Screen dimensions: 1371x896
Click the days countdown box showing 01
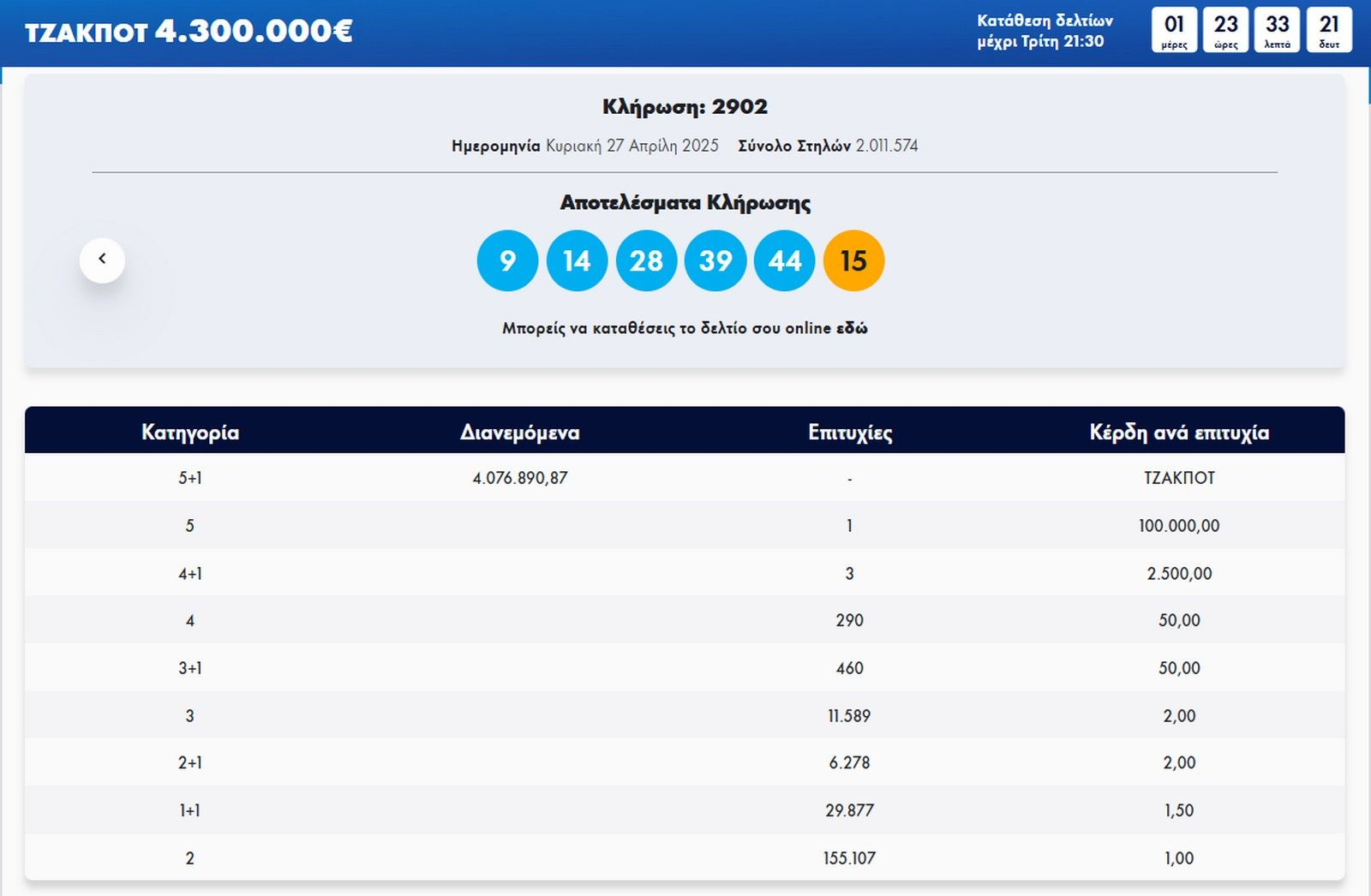click(x=1174, y=30)
